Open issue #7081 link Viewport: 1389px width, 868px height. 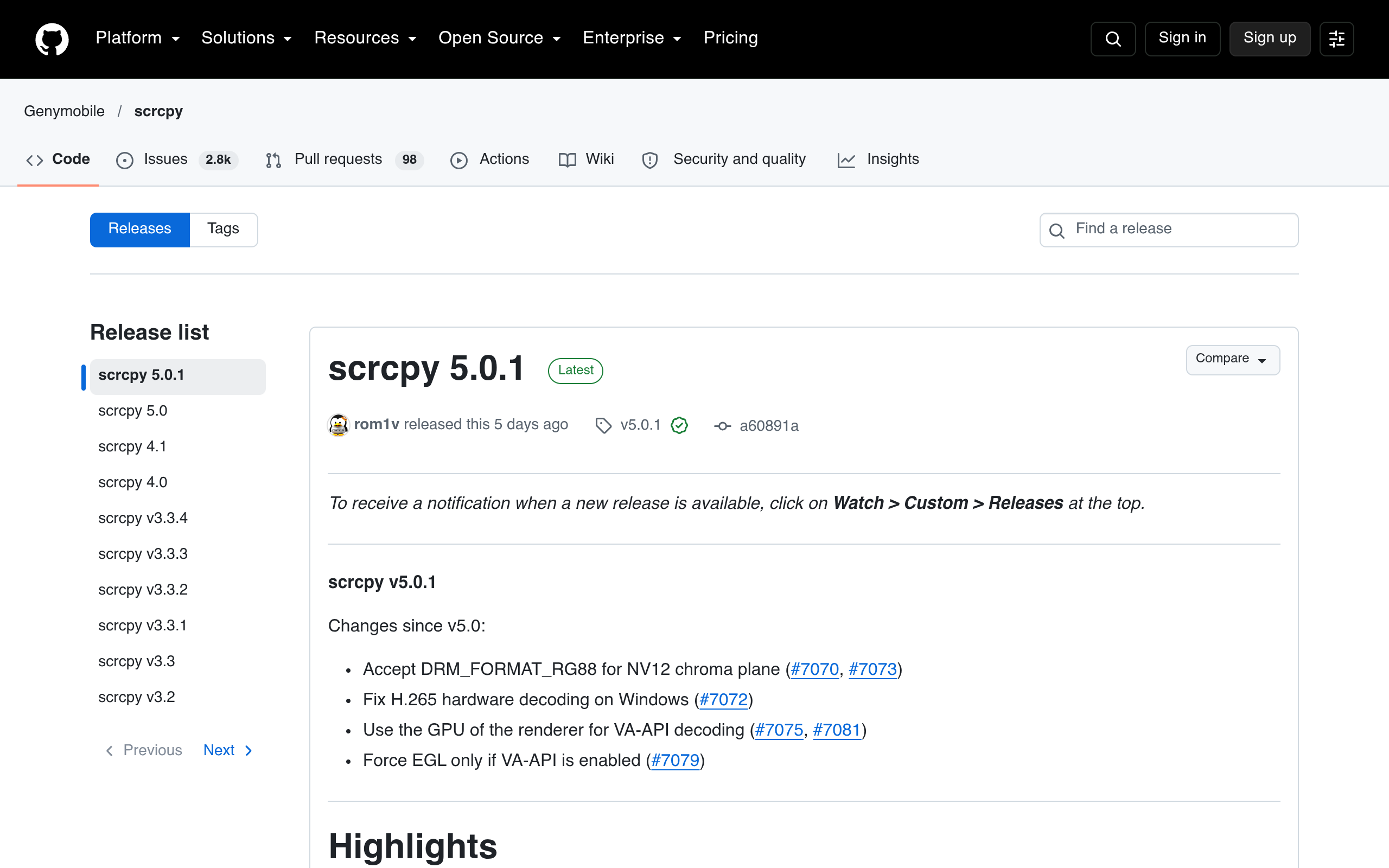click(x=837, y=731)
